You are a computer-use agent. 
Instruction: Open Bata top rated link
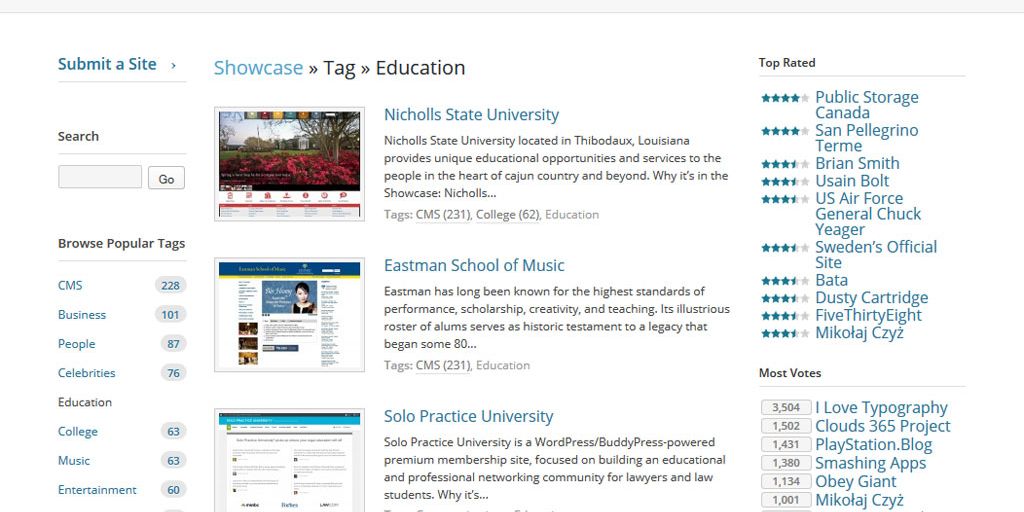pyautogui.click(x=831, y=280)
